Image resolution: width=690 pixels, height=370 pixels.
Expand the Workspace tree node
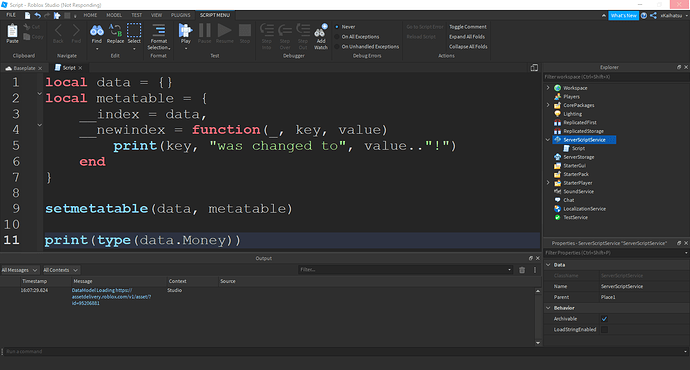(548, 88)
